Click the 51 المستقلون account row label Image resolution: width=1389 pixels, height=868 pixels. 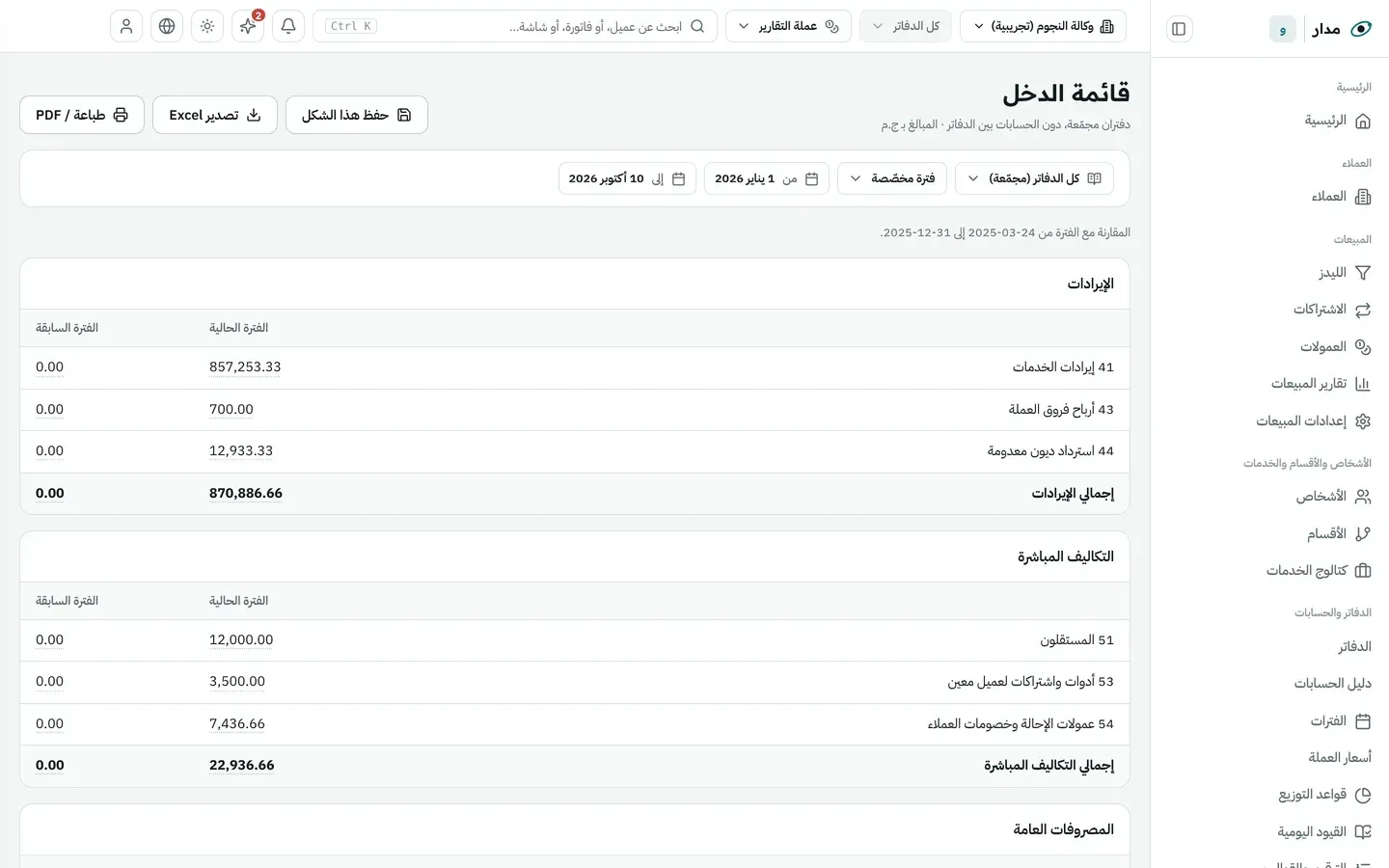[x=1076, y=640]
